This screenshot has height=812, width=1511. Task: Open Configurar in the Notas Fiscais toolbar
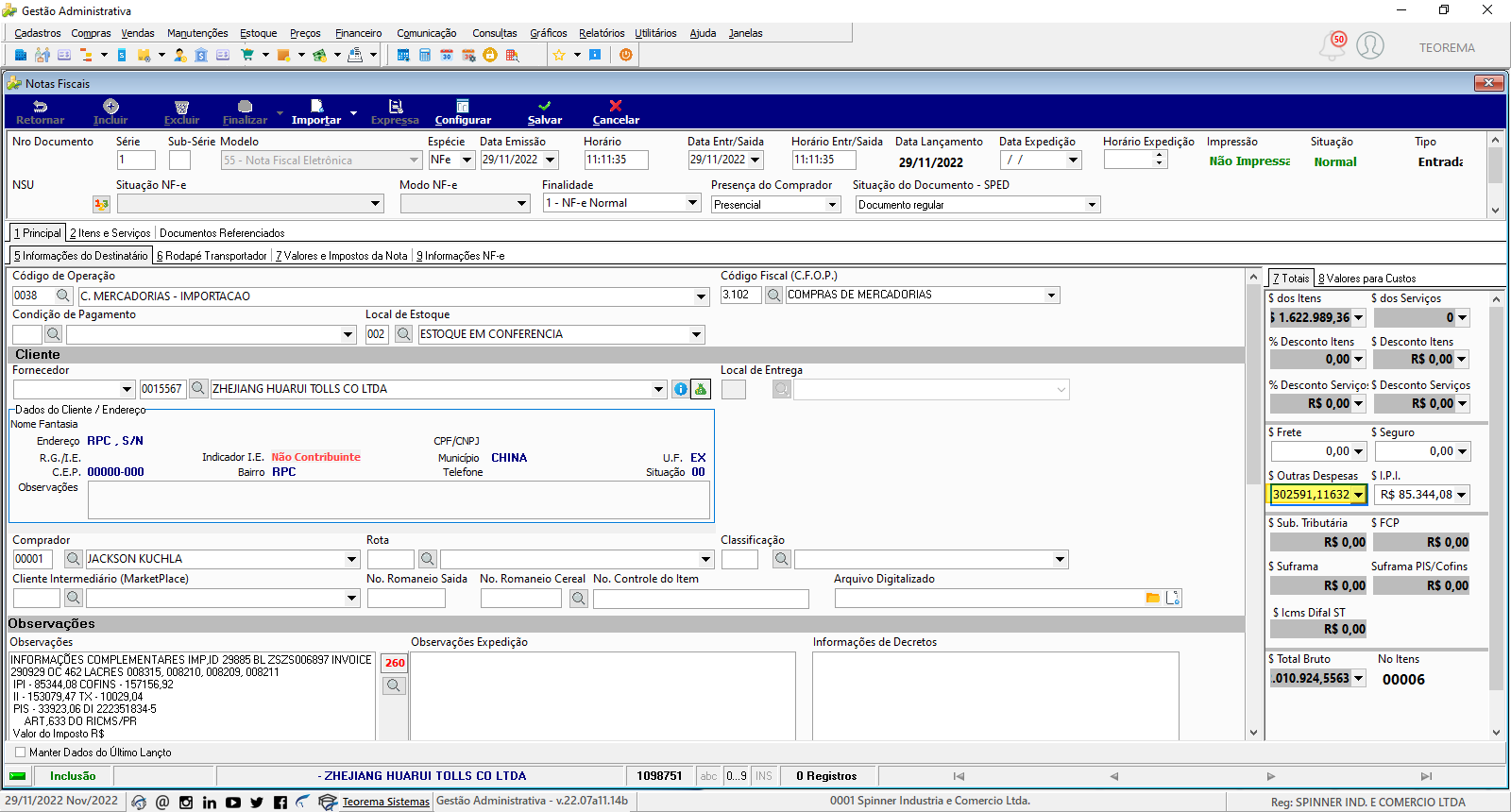tap(463, 112)
